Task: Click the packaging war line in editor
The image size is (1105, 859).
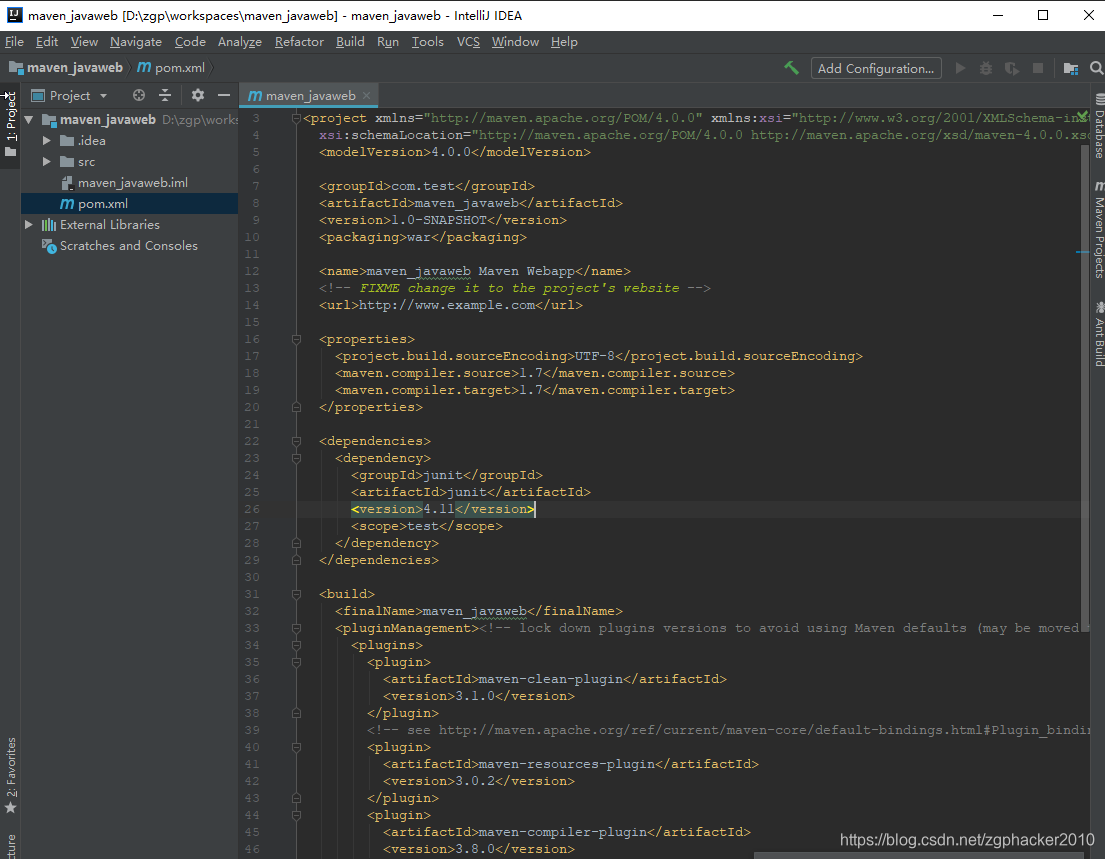Action: point(423,237)
